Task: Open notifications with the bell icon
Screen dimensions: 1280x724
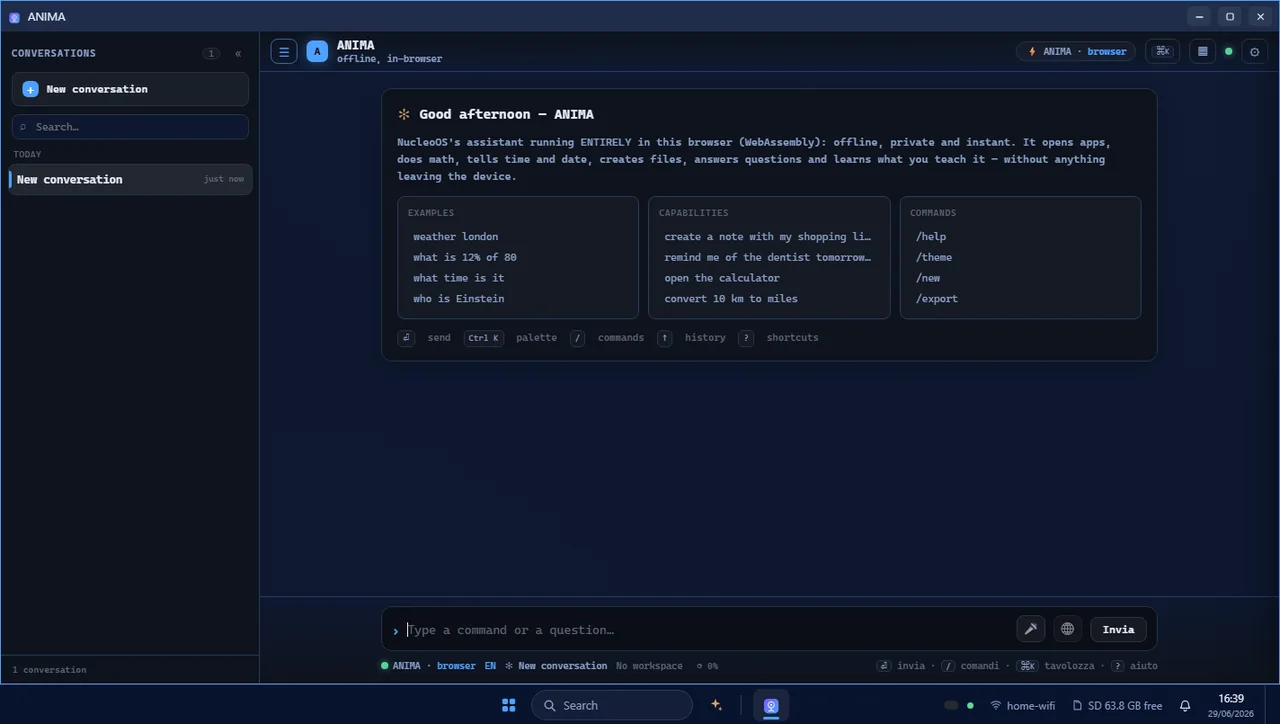Action: (1185, 706)
